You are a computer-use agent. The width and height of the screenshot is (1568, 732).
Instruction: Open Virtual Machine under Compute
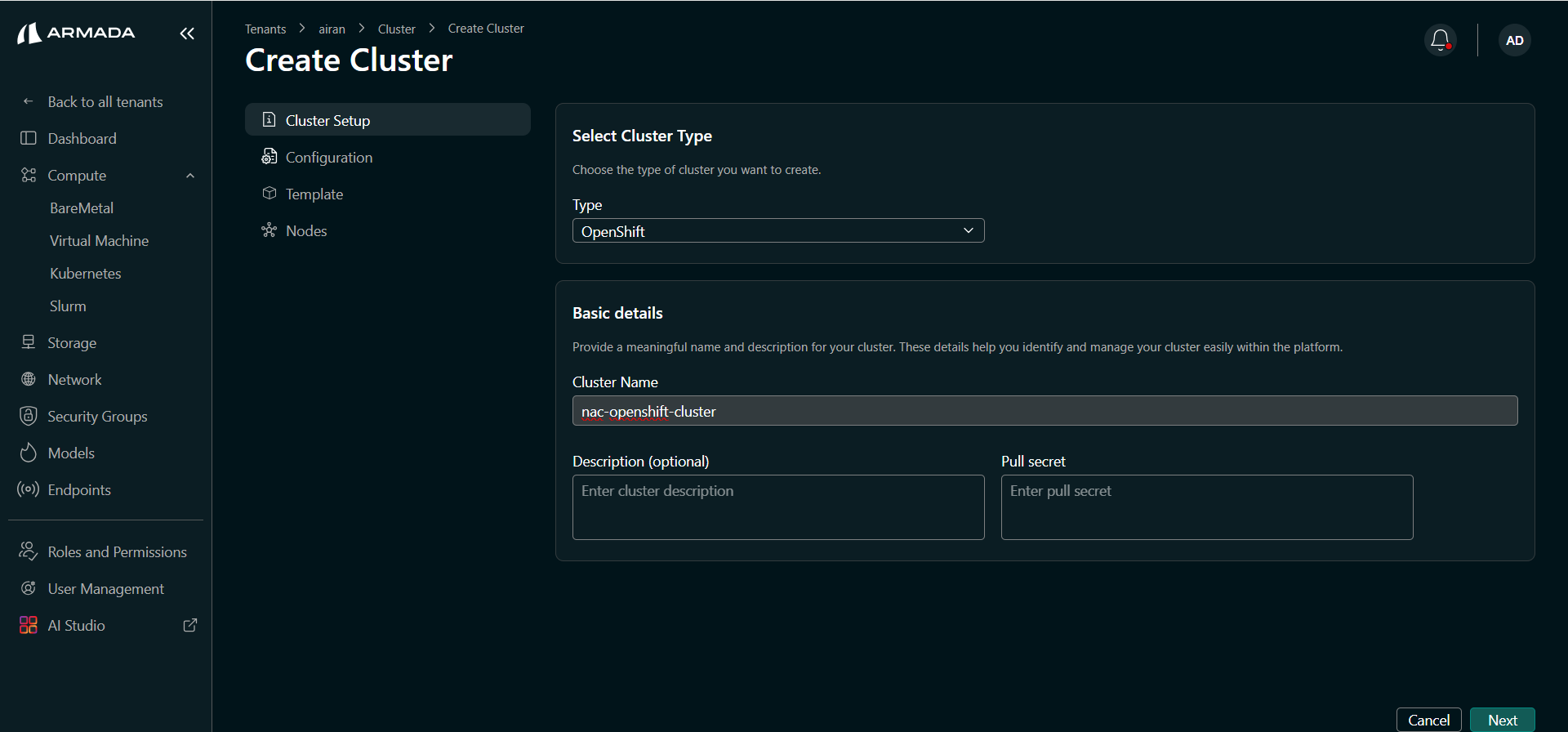pyautogui.click(x=99, y=240)
